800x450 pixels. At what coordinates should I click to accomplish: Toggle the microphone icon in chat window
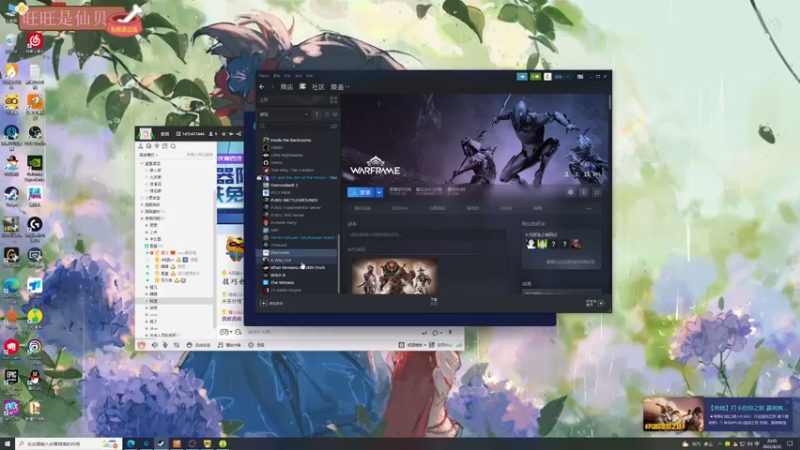pos(165,345)
